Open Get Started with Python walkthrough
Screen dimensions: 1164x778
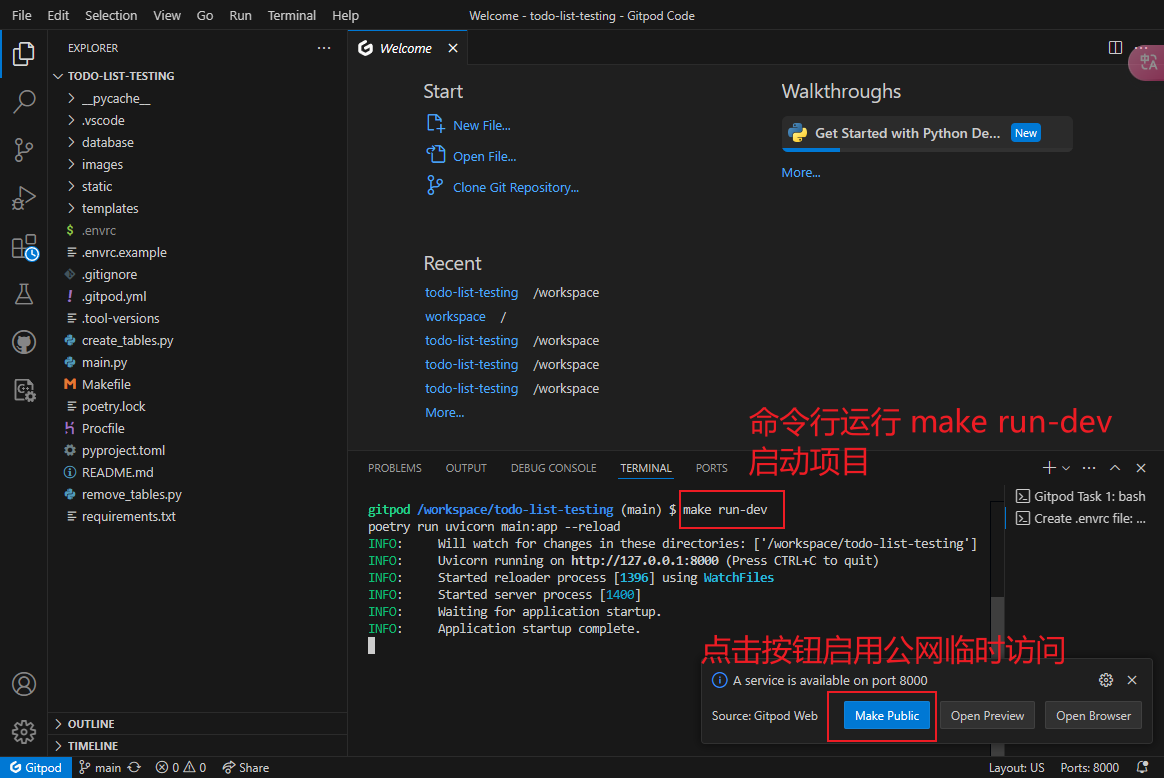tap(926, 134)
